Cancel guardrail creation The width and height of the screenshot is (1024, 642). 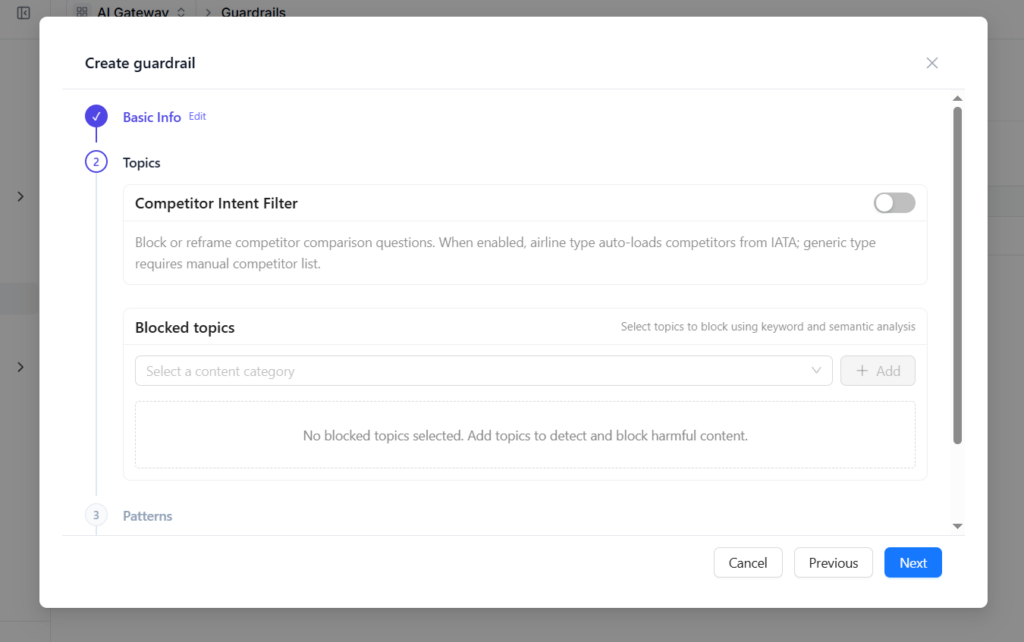tap(748, 562)
